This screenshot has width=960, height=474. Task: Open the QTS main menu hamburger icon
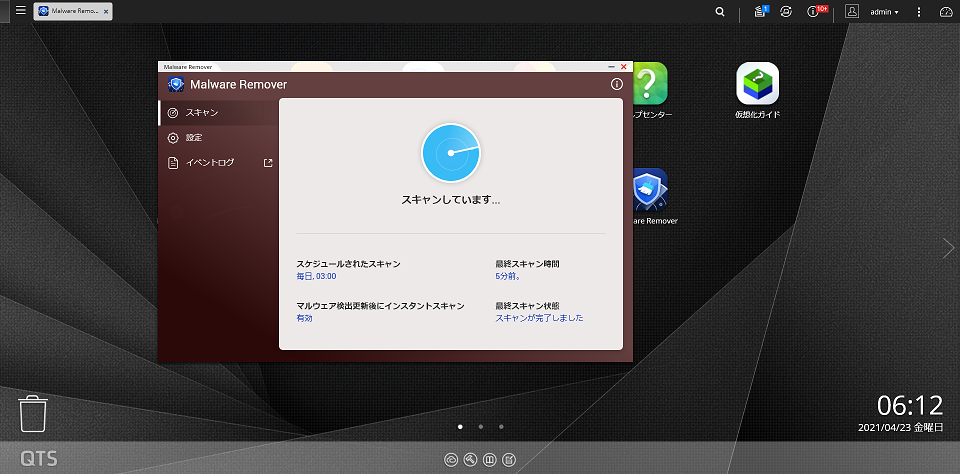[21, 10]
